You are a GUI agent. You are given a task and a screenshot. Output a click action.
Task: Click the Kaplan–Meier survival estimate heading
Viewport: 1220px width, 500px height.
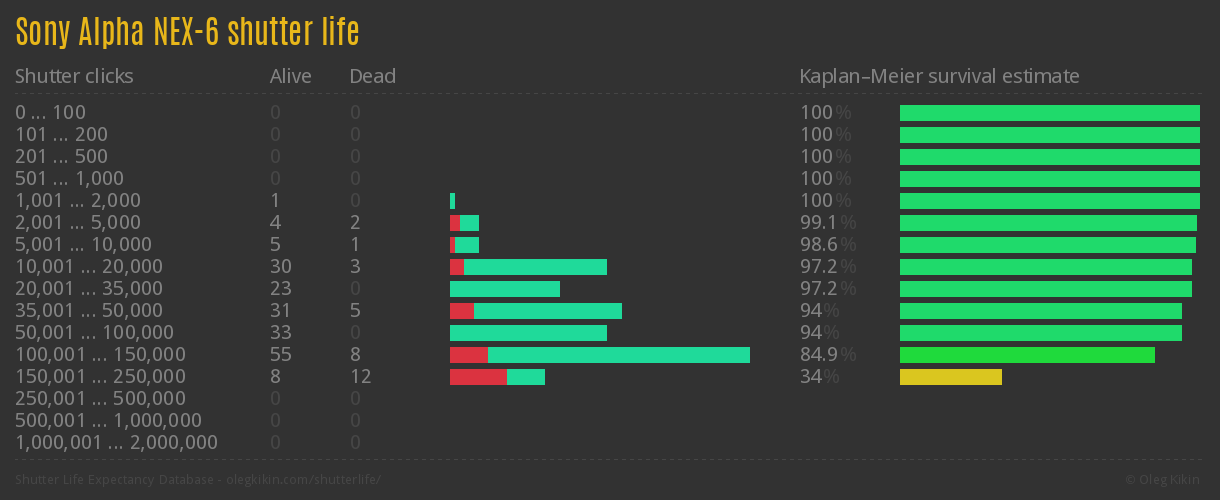pyautogui.click(x=939, y=76)
